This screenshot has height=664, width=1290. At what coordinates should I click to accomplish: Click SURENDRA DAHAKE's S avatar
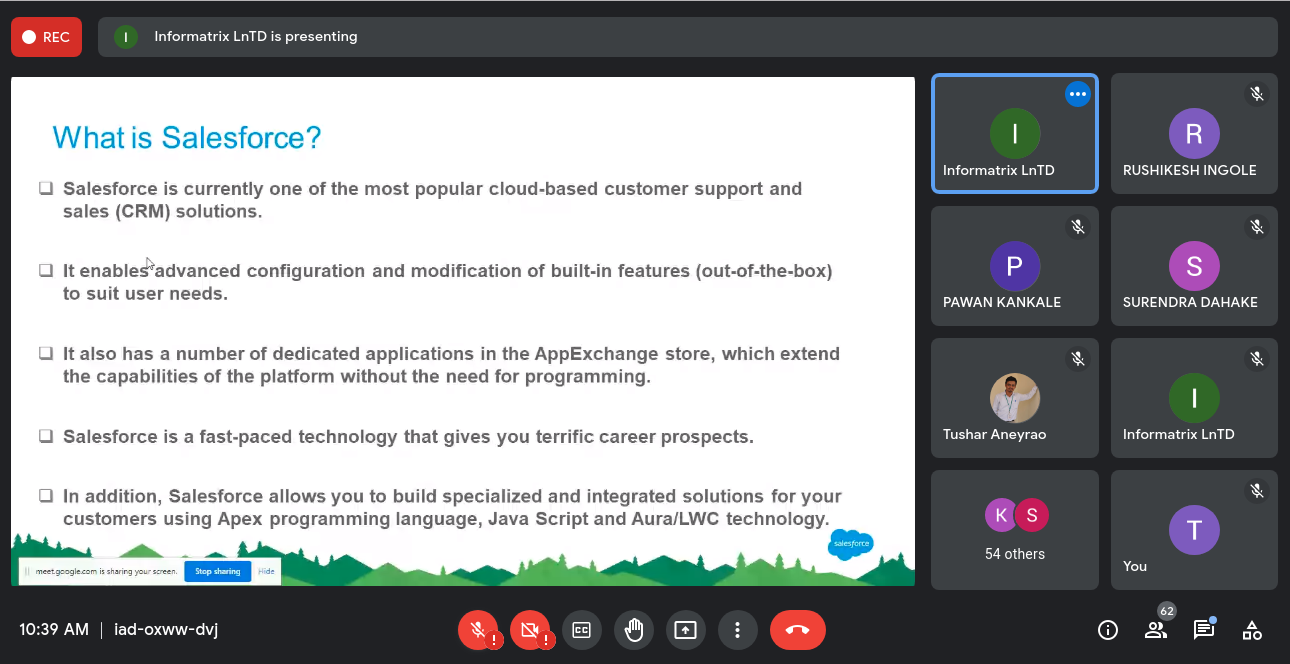[x=1194, y=266]
